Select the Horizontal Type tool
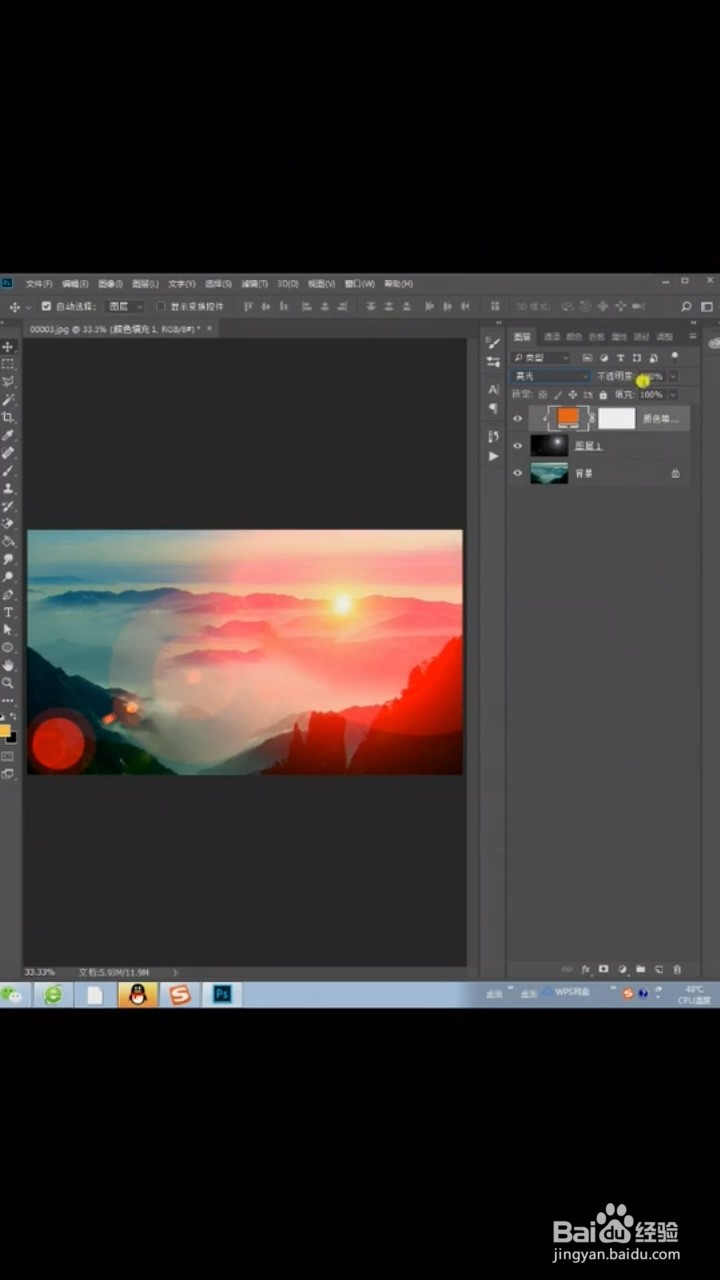This screenshot has width=720, height=1280. click(x=8, y=612)
